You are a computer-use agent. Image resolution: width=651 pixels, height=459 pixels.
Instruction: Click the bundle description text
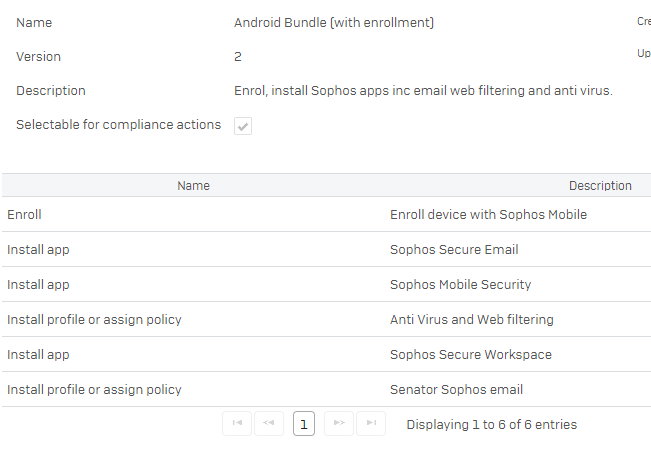point(423,90)
